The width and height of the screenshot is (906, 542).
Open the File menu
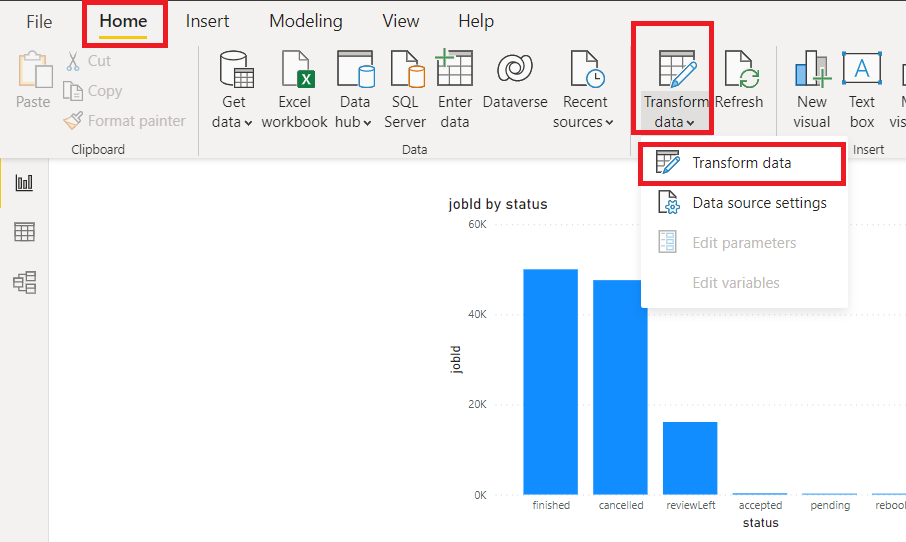(x=39, y=22)
